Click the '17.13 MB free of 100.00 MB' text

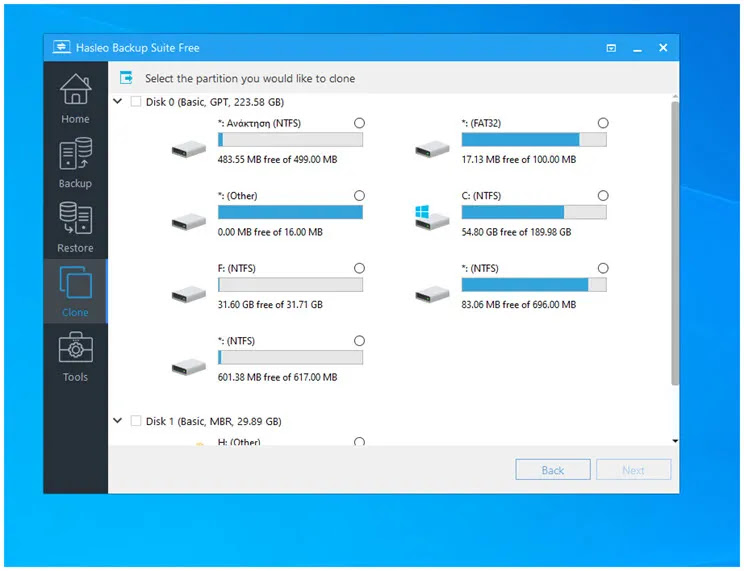point(519,159)
